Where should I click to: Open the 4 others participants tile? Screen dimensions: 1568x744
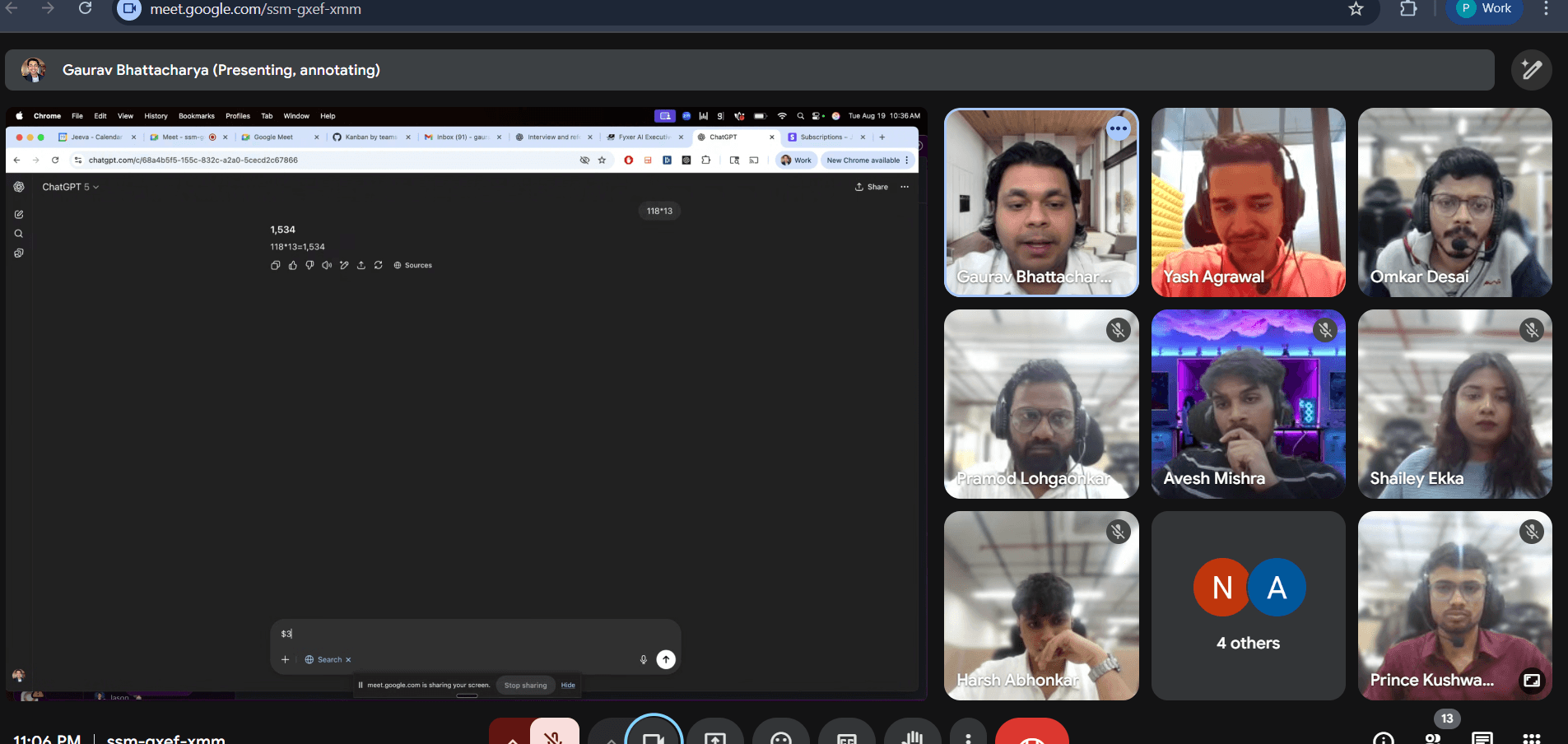pyautogui.click(x=1248, y=606)
